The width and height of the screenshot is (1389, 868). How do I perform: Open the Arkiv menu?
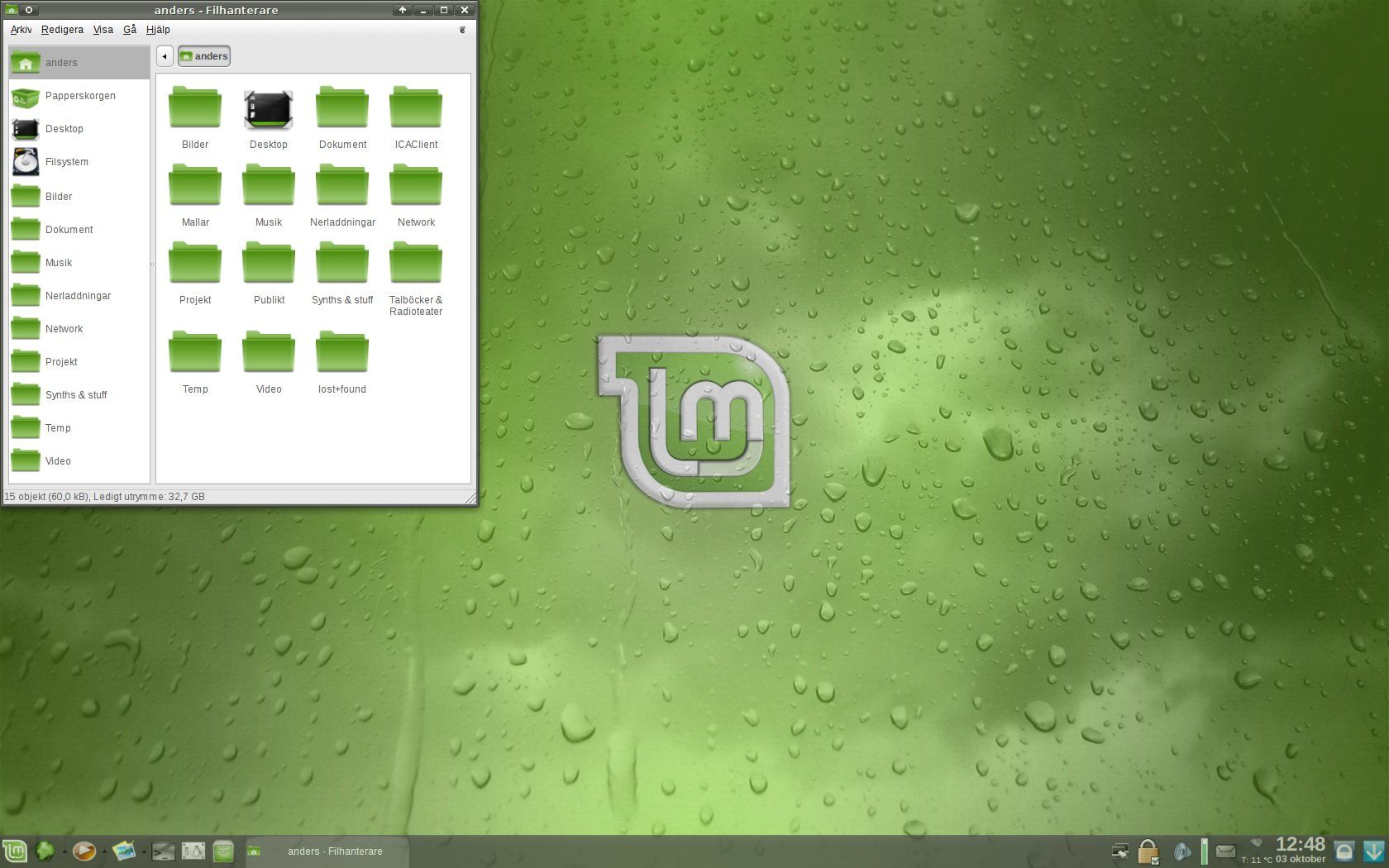20,29
